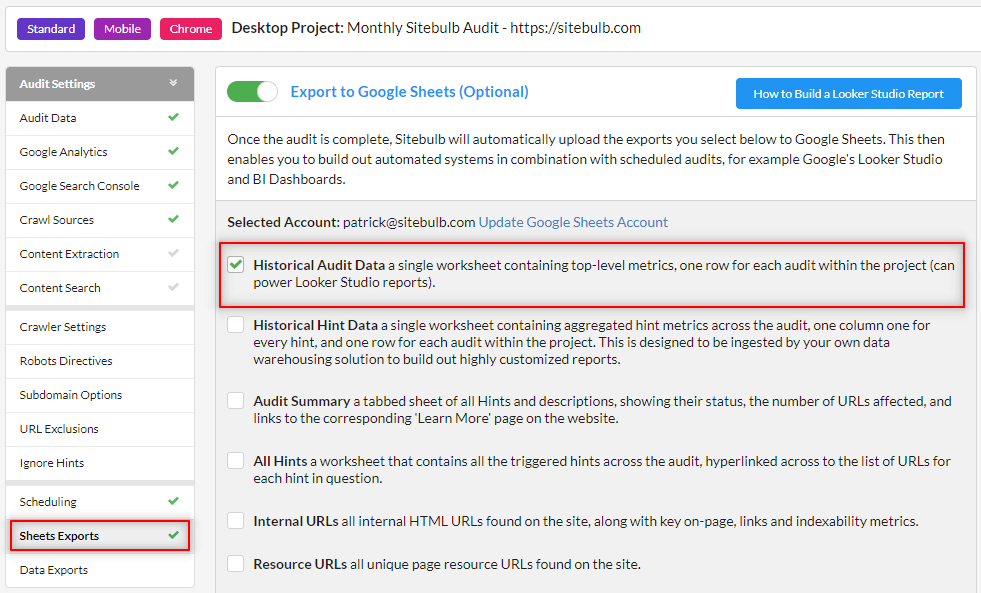Uncheck the Historical Audit Data checkbox
Image resolution: width=981 pixels, height=593 pixels.
point(236,265)
